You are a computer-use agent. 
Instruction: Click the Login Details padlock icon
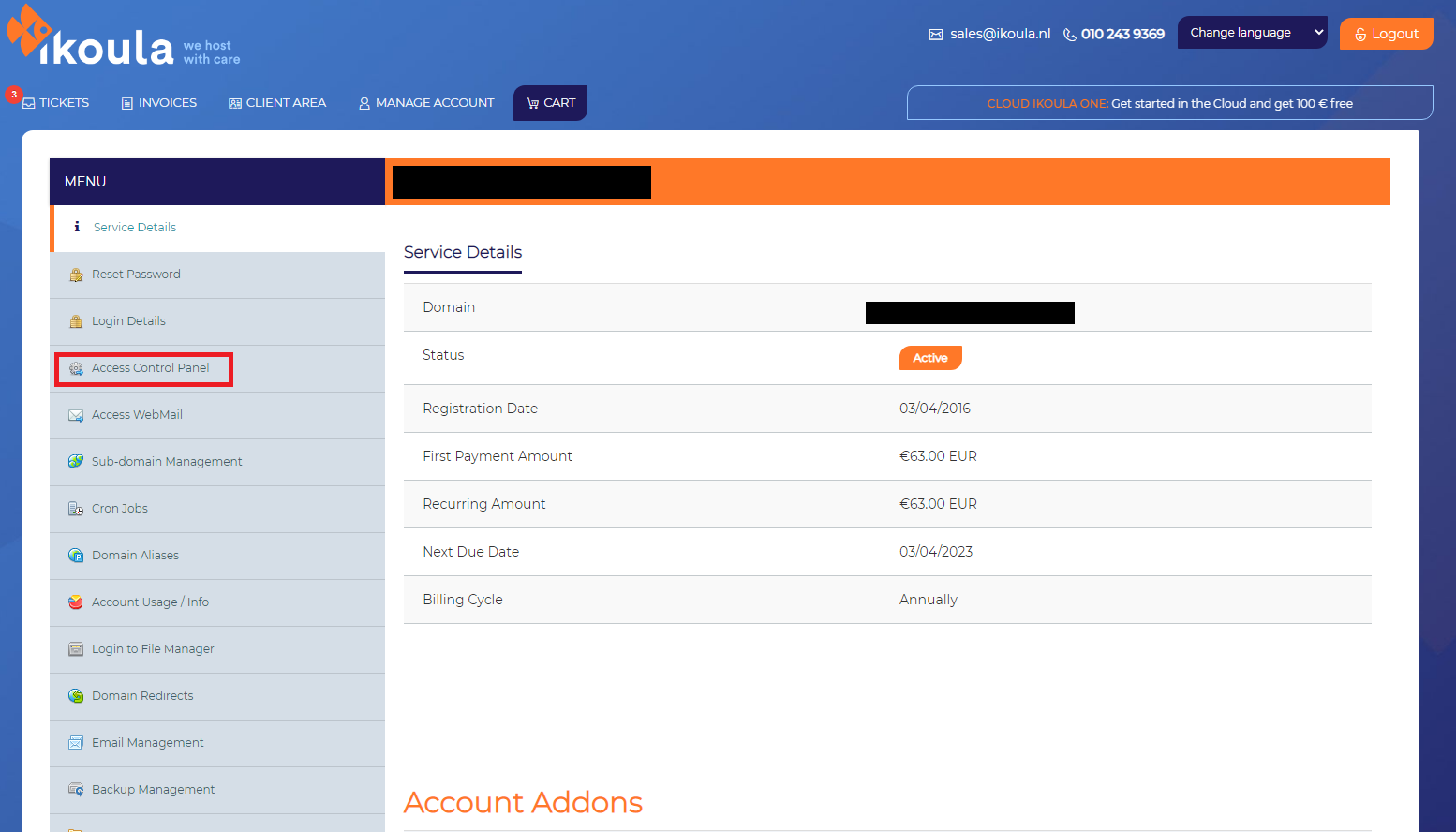[76, 321]
